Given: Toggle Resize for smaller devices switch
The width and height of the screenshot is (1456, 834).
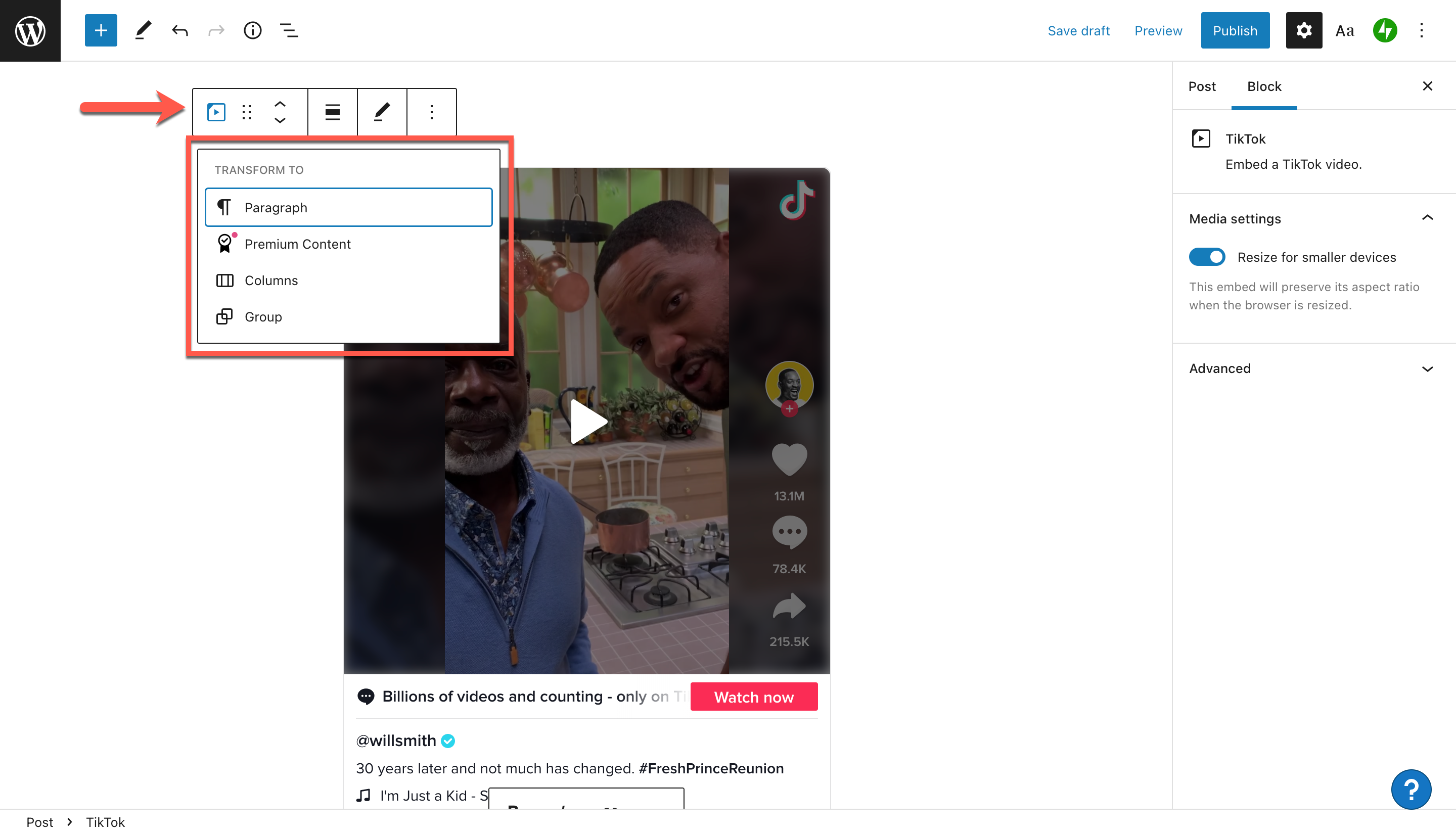Looking at the screenshot, I should (x=1207, y=257).
